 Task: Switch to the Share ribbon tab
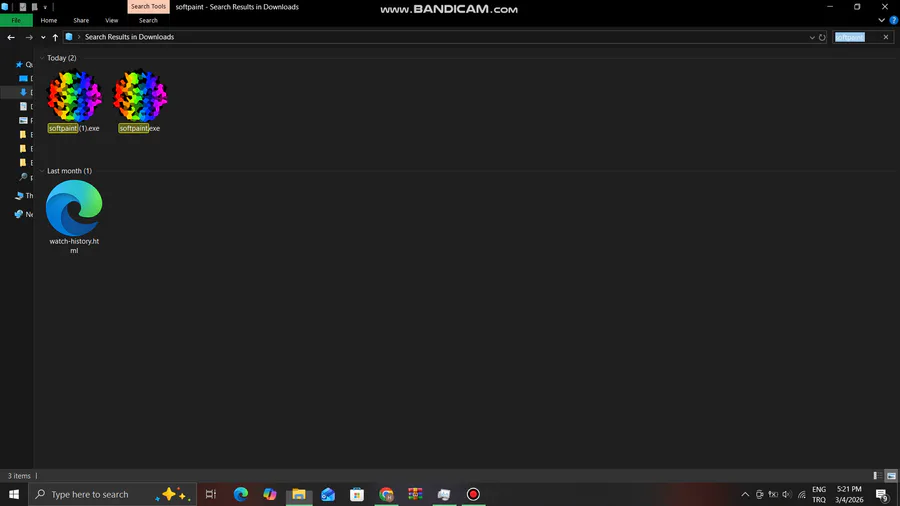[x=81, y=21]
